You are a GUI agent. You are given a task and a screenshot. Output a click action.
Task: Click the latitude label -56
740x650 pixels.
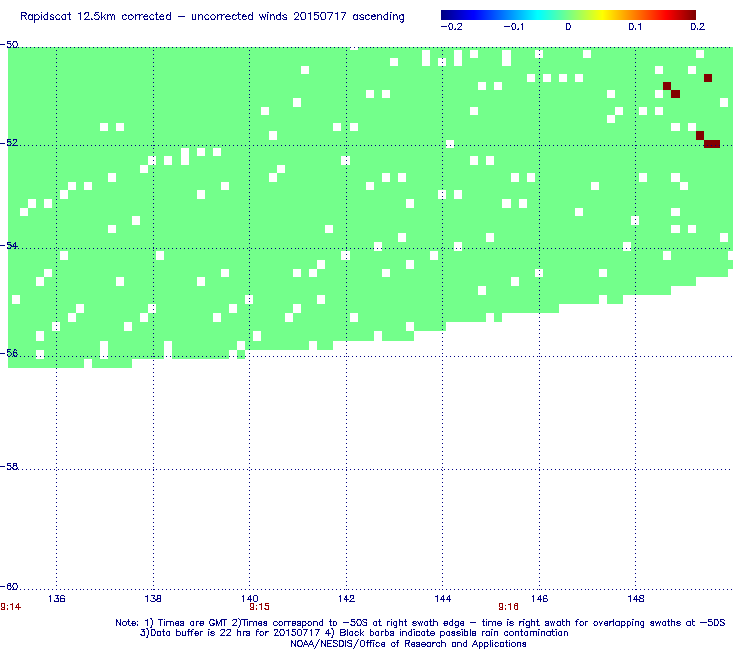pos(9,354)
